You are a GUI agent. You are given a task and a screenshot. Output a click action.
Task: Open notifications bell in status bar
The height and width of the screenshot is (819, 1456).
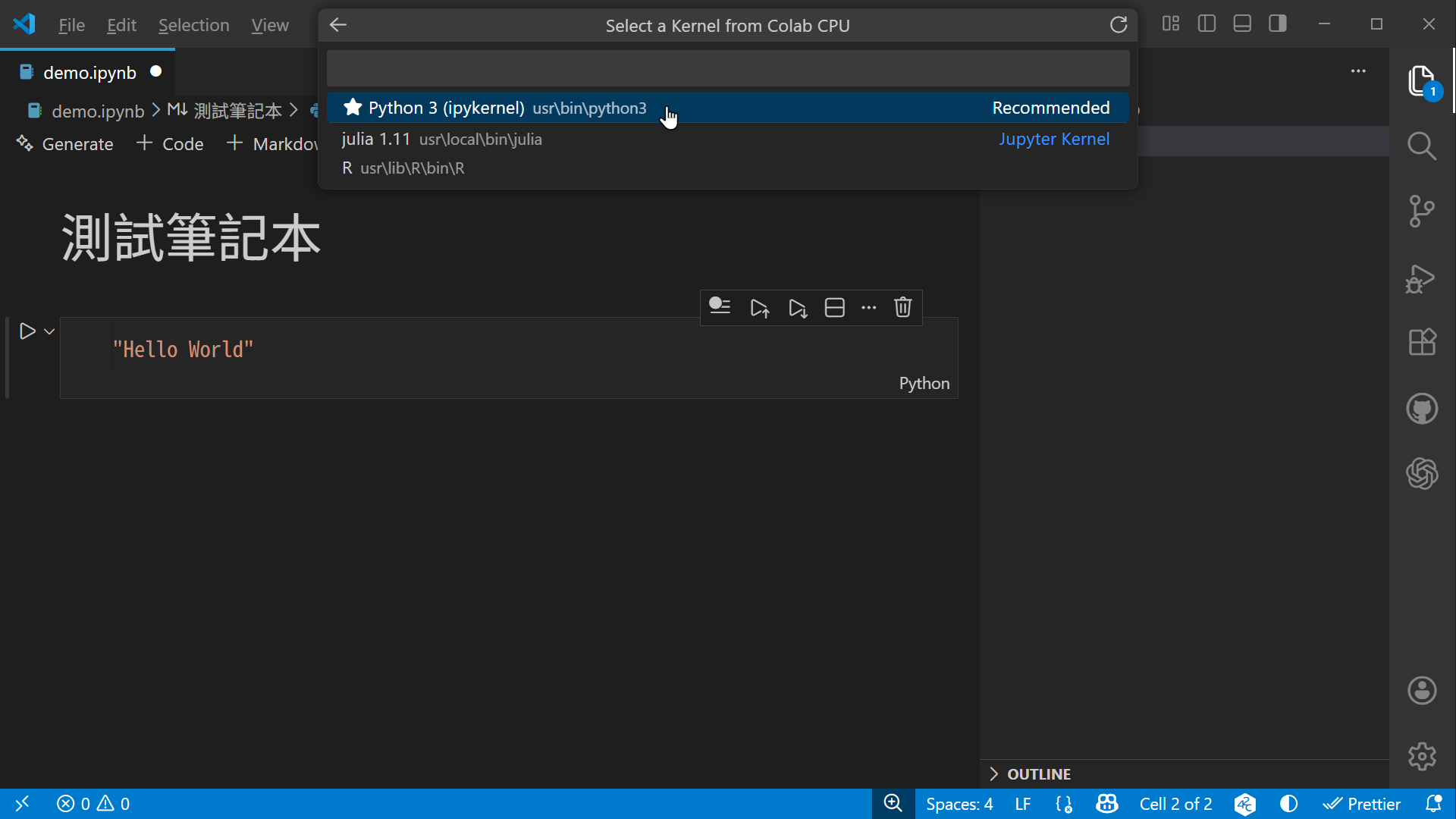pyautogui.click(x=1433, y=804)
